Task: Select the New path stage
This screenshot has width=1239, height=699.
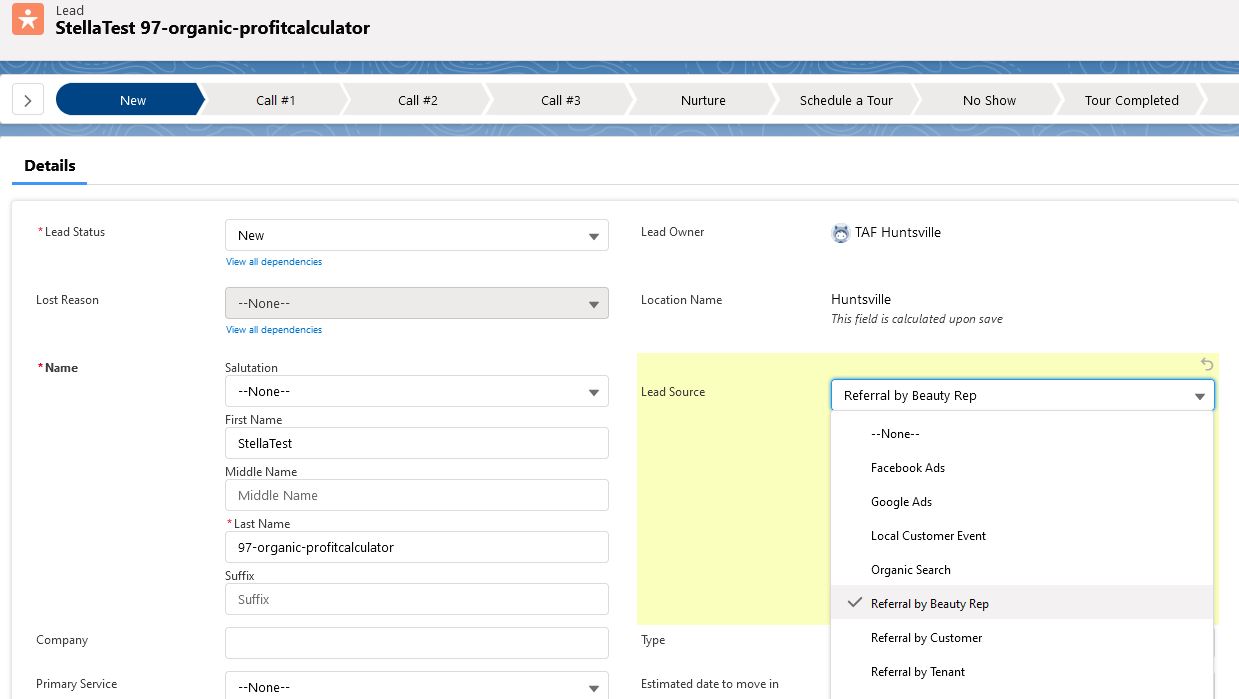Action: click(x=130, y=100)
